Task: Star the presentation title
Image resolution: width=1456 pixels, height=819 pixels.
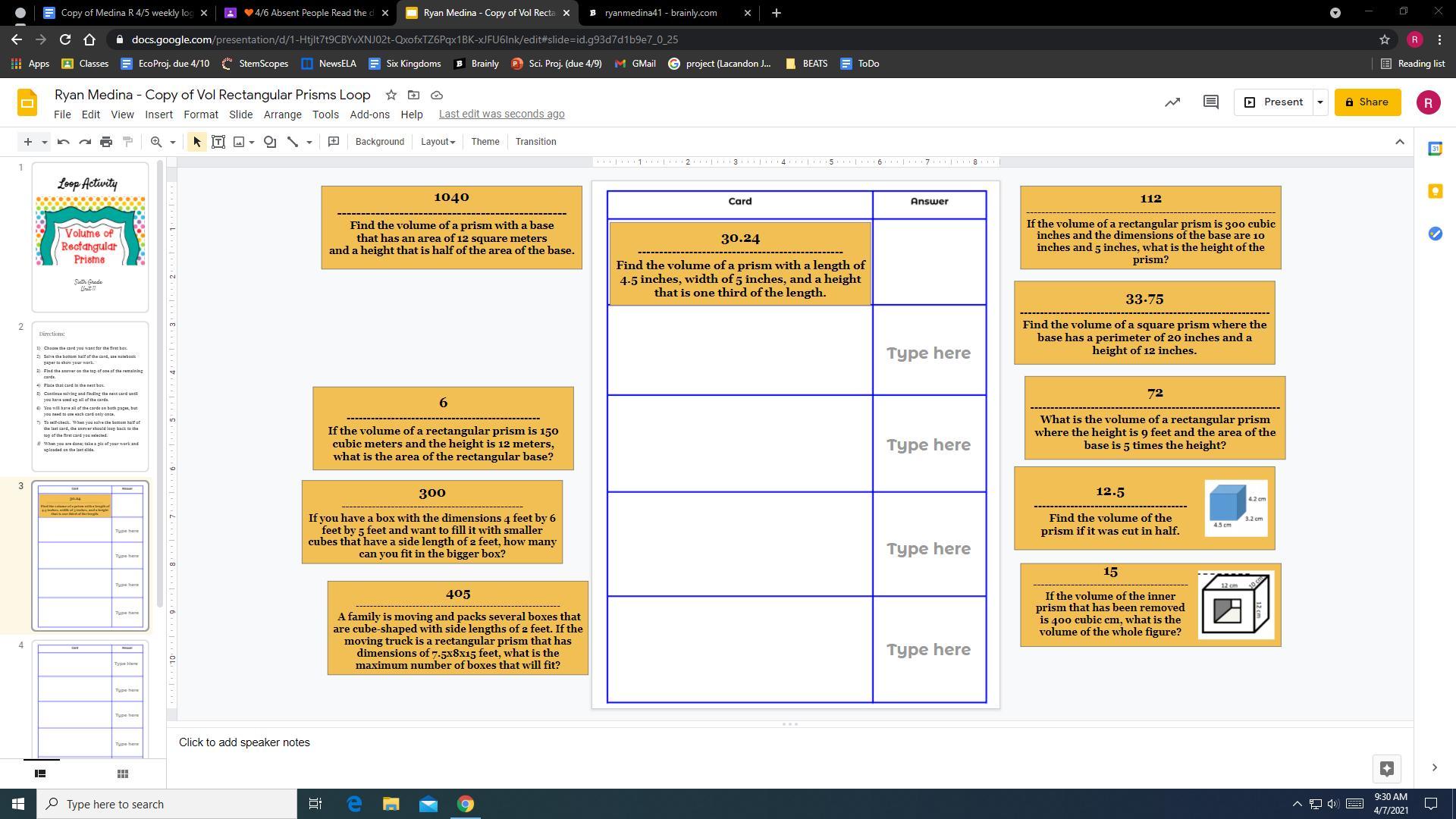Action: pyautogui.click(x=391, y=95)
